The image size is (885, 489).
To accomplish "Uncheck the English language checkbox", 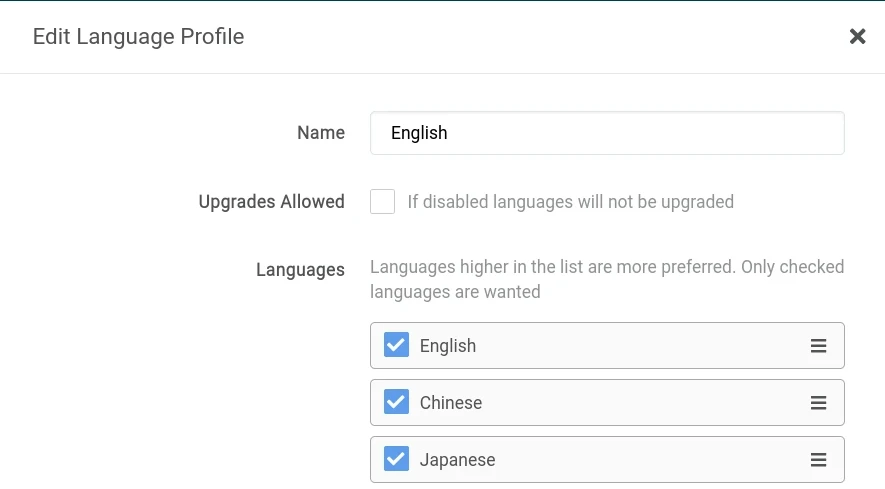I will coord(396,345).
